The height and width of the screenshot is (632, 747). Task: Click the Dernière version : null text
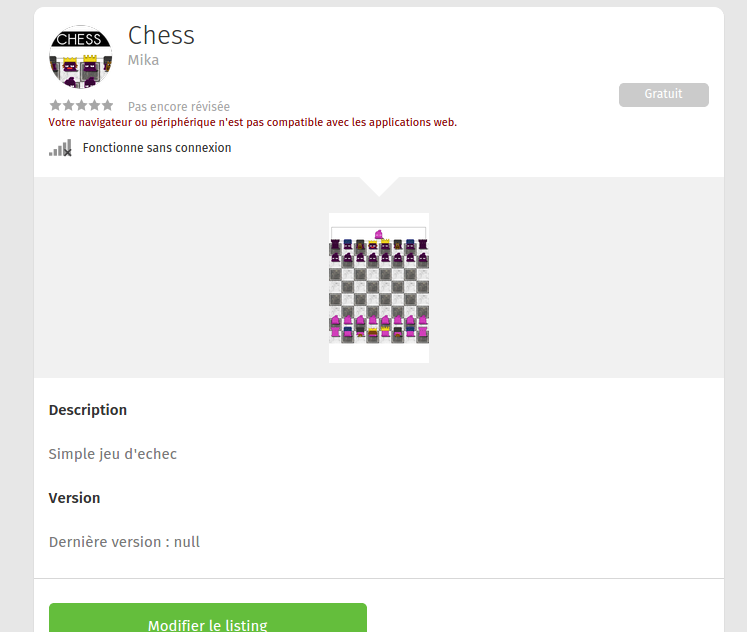click(x=124, y=542)
